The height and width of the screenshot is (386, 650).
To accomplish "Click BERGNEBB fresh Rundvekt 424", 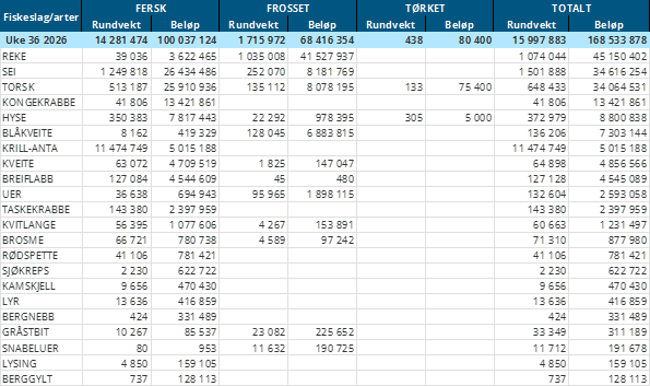I will 138,317.
